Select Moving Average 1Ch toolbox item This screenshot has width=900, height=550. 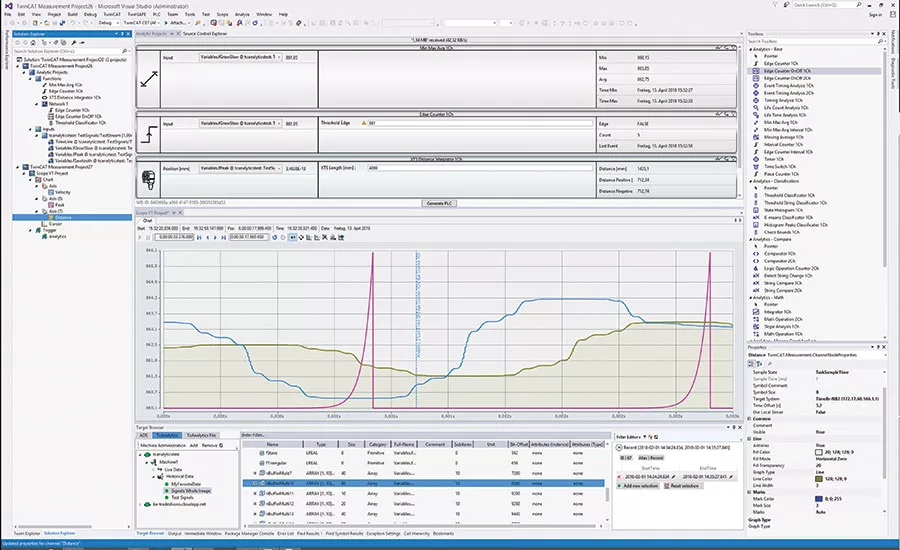click(x=783, y=137)
